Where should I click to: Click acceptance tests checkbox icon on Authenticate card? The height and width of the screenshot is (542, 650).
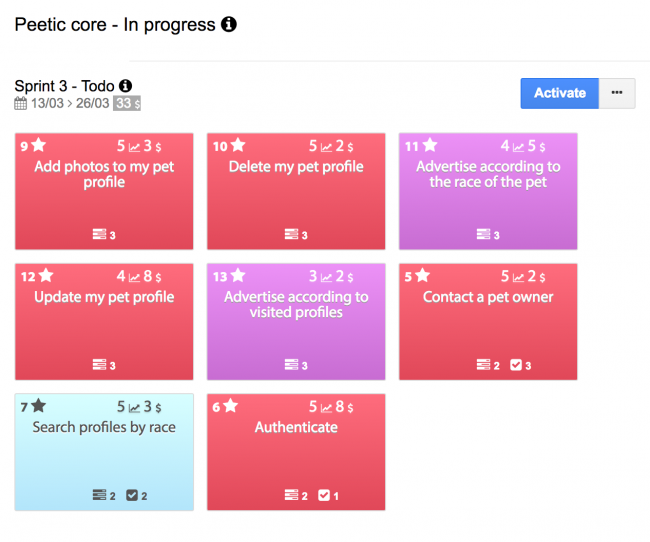pyautogui.click(x=324, y=495)
